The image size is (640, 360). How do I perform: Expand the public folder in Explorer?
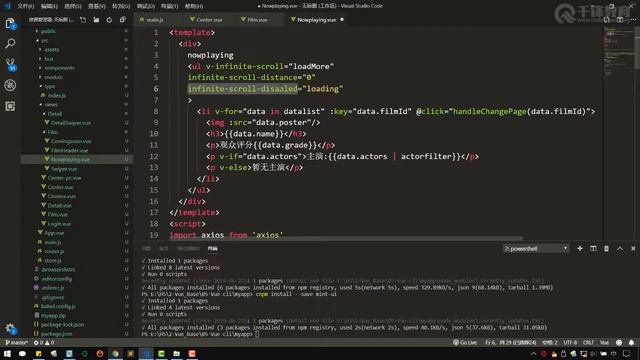coord(48,31)
